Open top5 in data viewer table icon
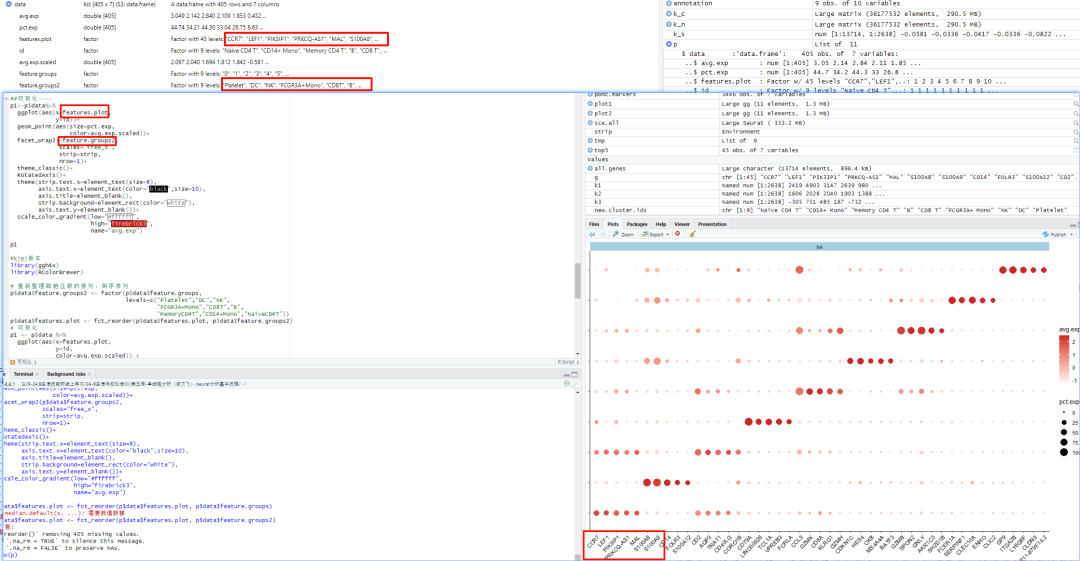Image resolution: width=1080 pixels, height=561 pixels. (1075, 150)
